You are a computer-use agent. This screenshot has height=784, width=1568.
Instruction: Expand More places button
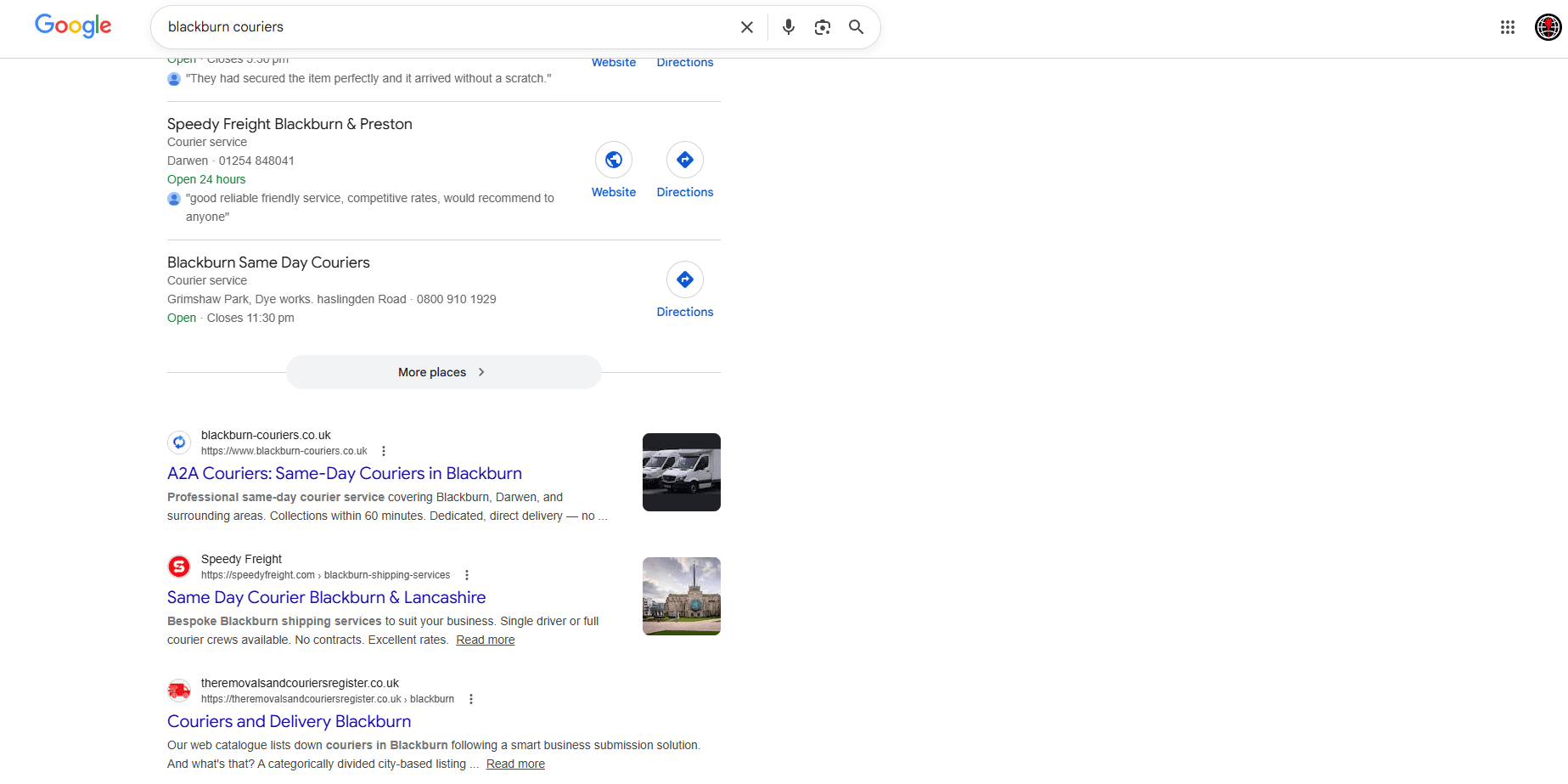[x=444, y=372]
